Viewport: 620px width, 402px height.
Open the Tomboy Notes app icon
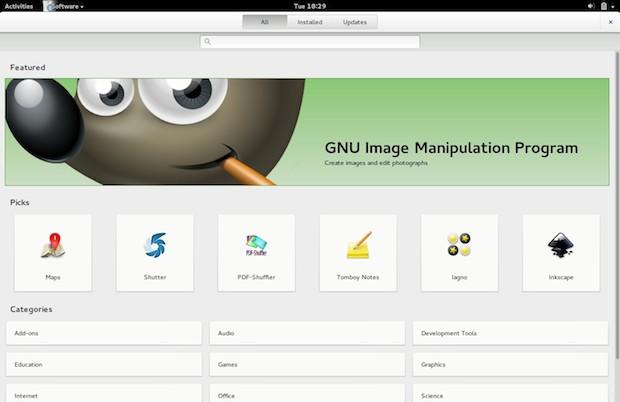point(358,245)
